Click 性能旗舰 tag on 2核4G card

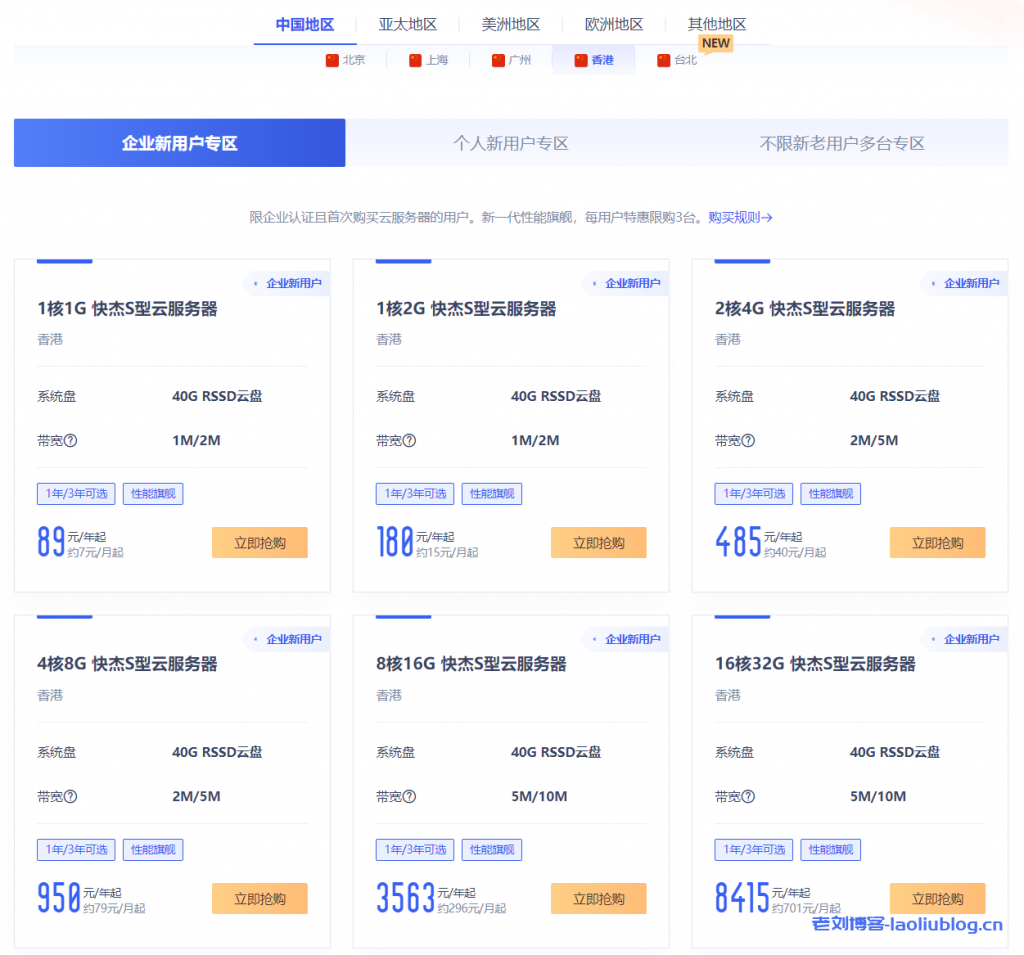pos(830,493)
